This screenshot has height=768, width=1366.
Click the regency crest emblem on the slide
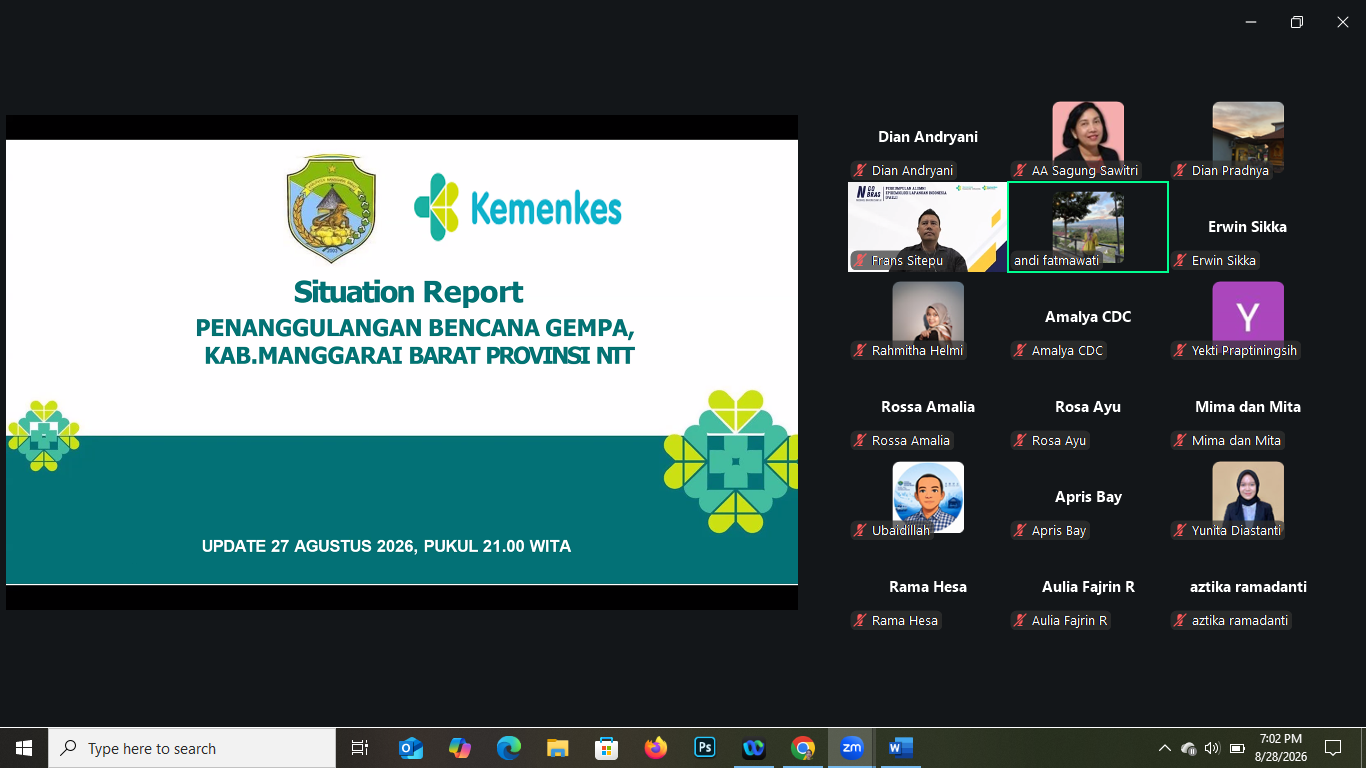point(330,208)
